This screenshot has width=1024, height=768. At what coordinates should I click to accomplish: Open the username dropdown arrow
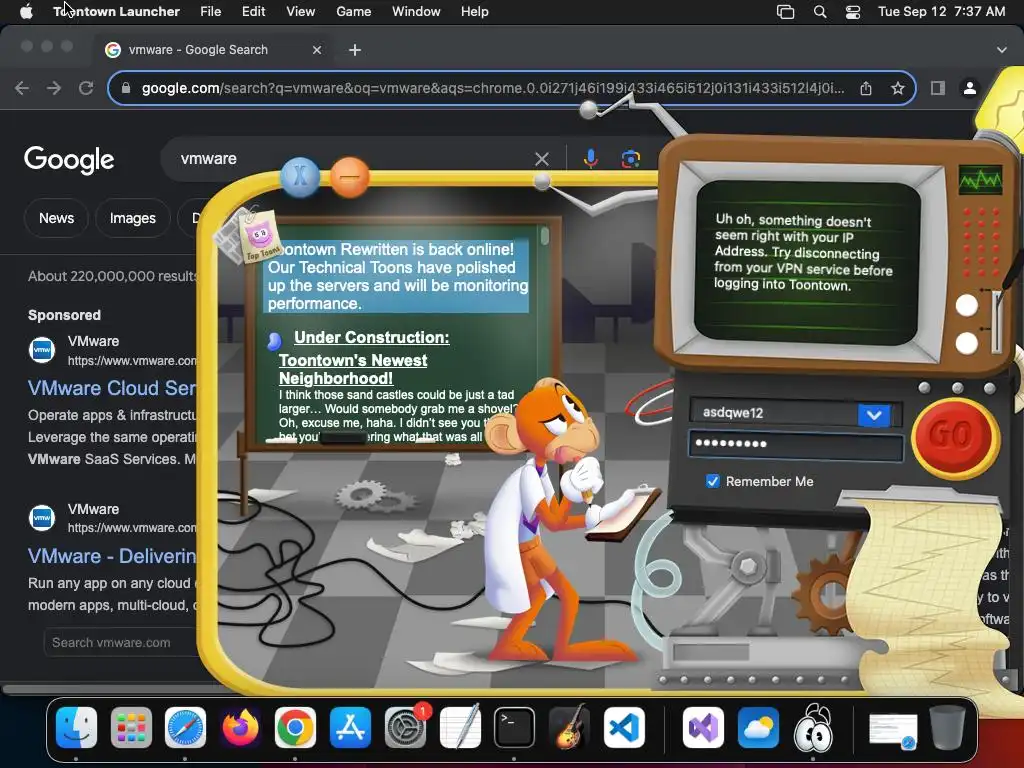point(874,414)
